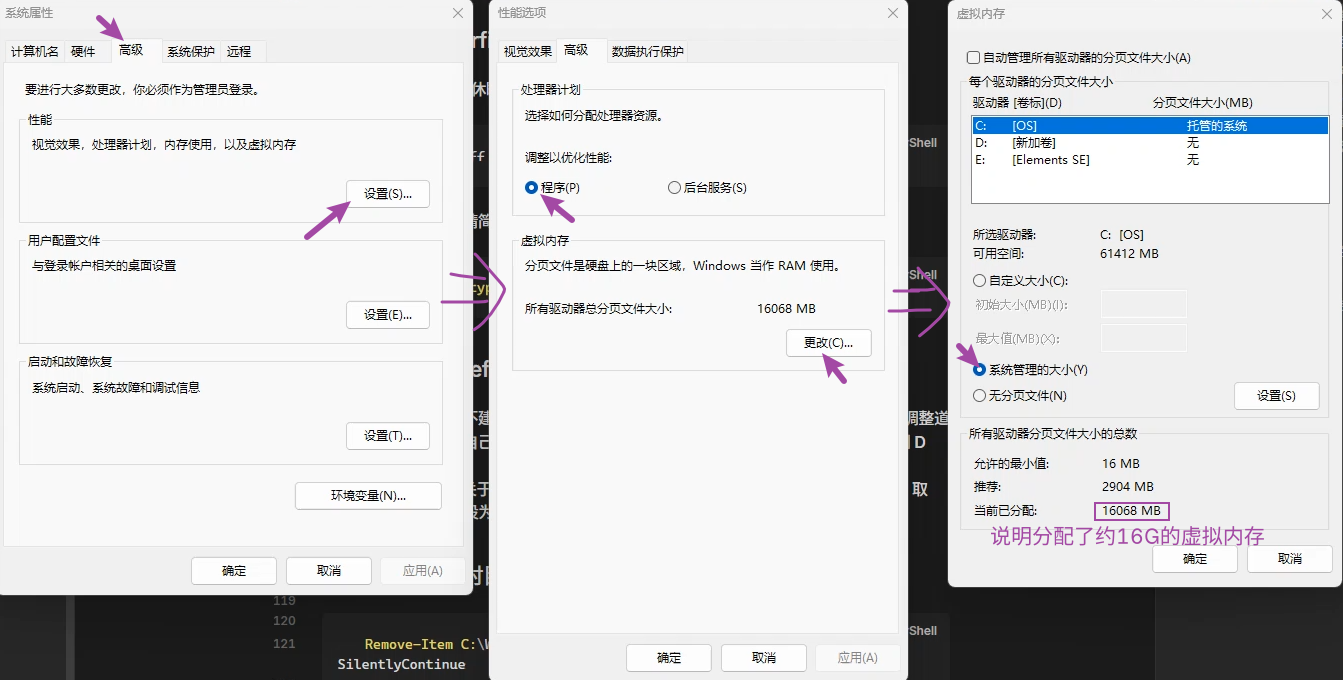
Task: Click 可用空间 61412 MB value
Action: tap(1129, 254)
